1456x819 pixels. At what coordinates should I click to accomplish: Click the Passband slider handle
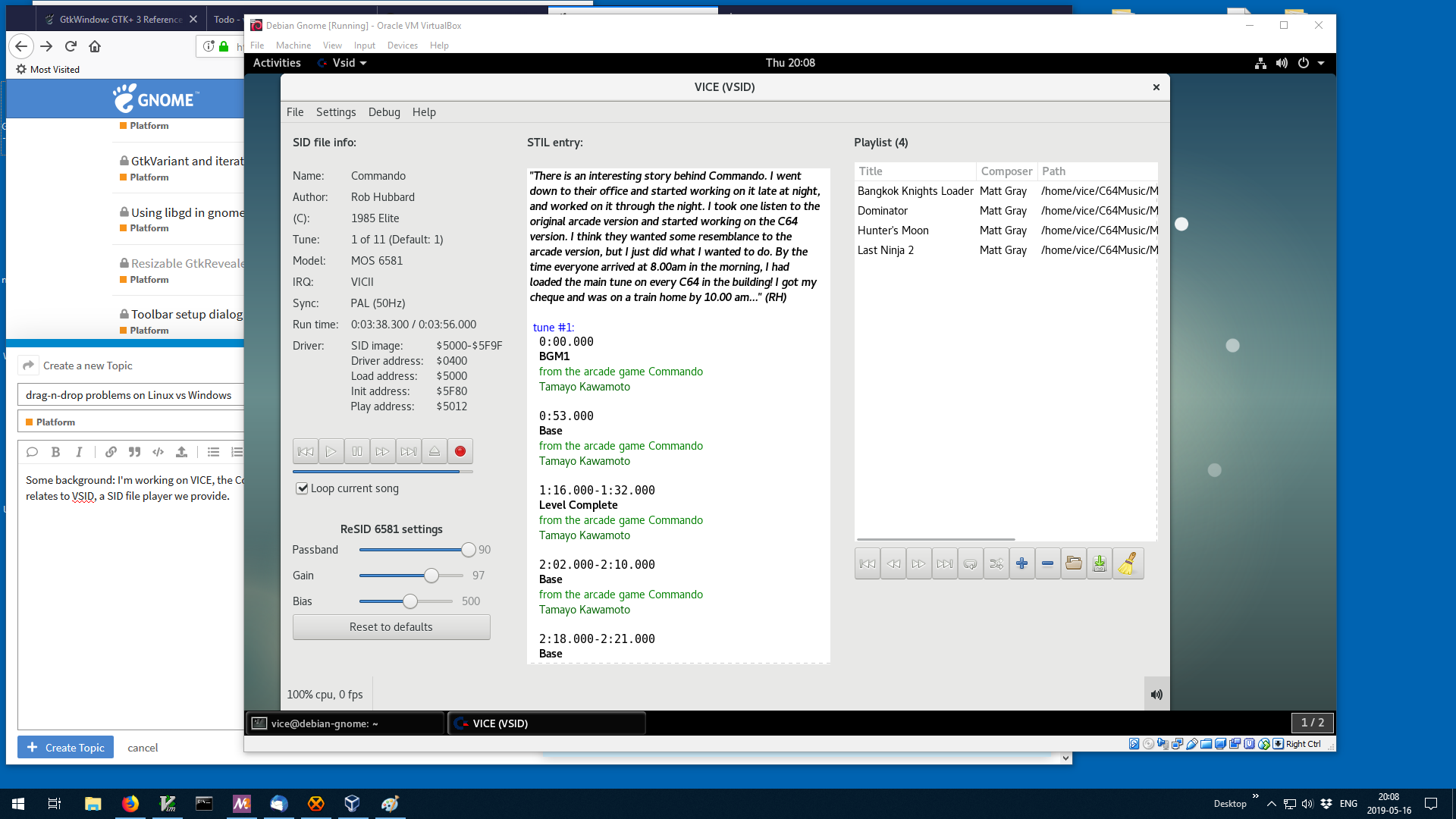[x=469, y=550]
